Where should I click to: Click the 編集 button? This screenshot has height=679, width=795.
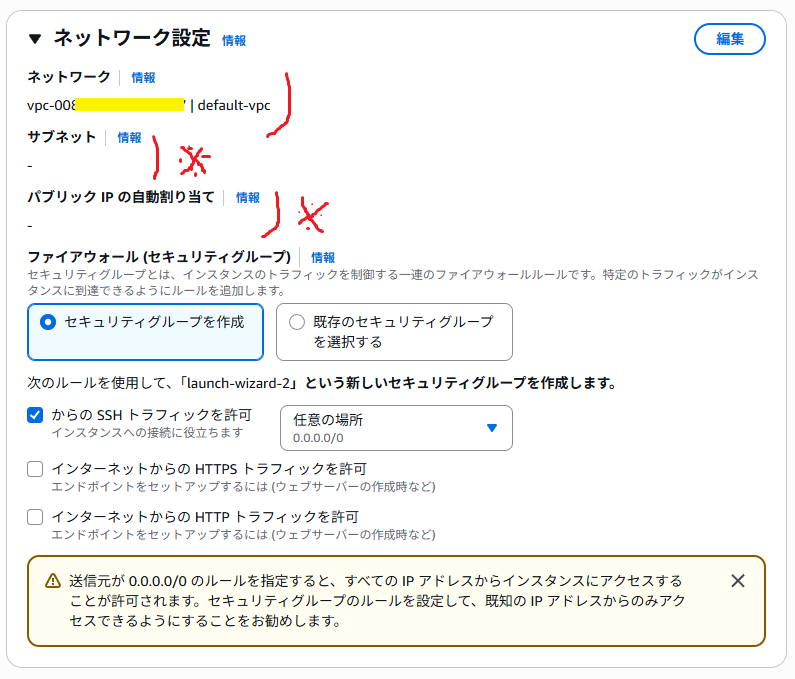click(729, 39)
